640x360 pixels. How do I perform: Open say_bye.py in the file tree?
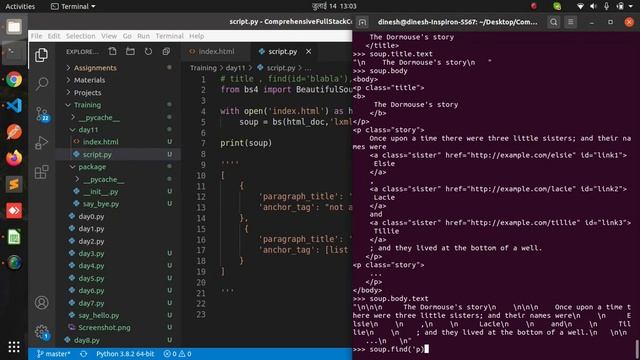pyautogui.click(x=101, y=204)
